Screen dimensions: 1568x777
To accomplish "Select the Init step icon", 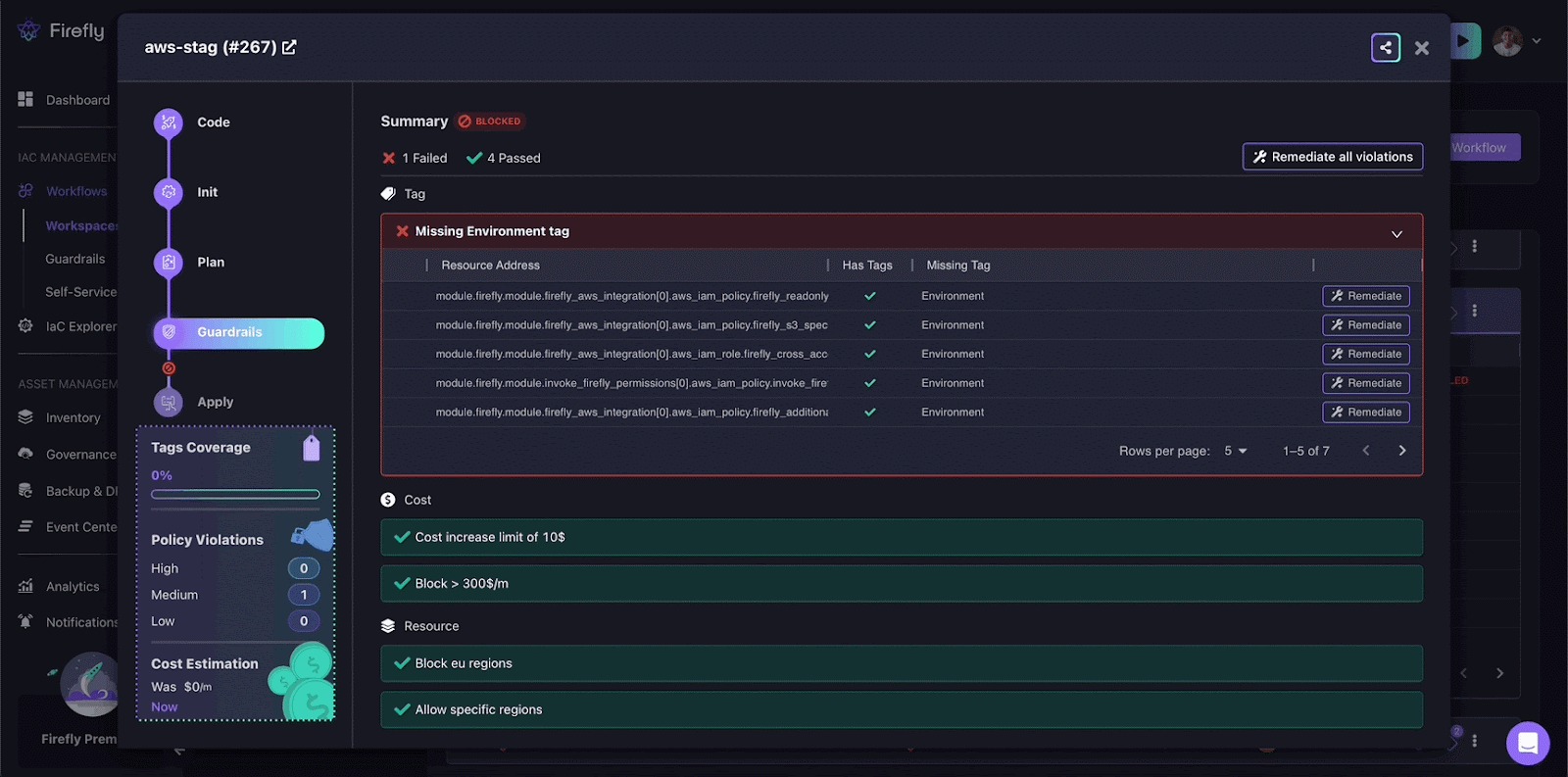I will tap(169, 192).
